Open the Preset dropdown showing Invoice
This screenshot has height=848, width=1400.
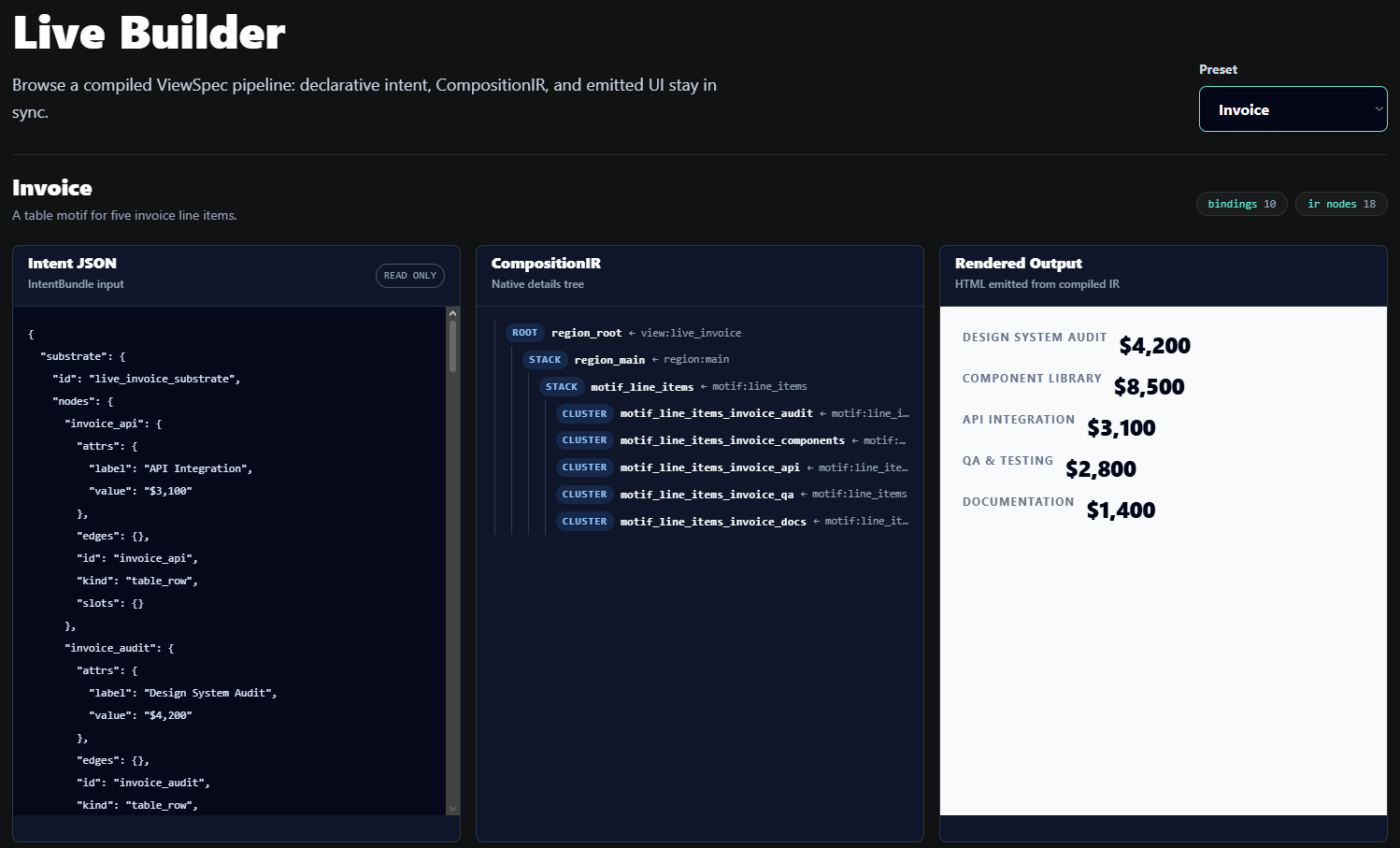[x=1293, y=109]
